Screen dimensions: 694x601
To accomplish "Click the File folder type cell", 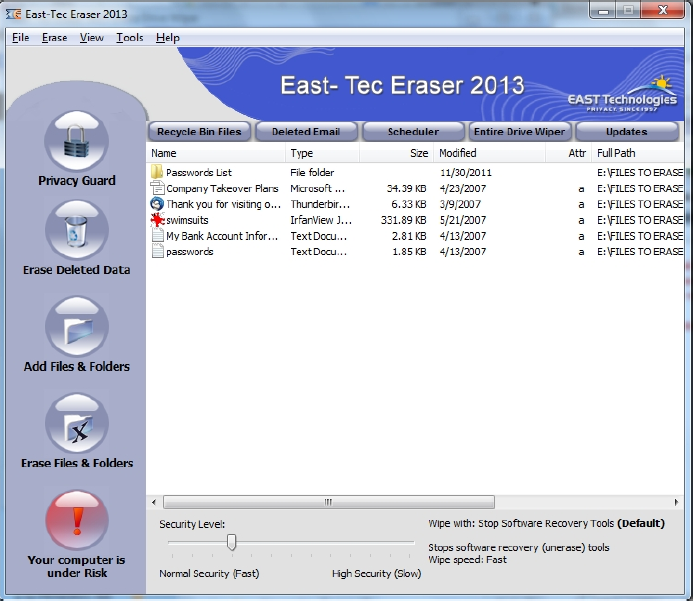I will point(312,173).
